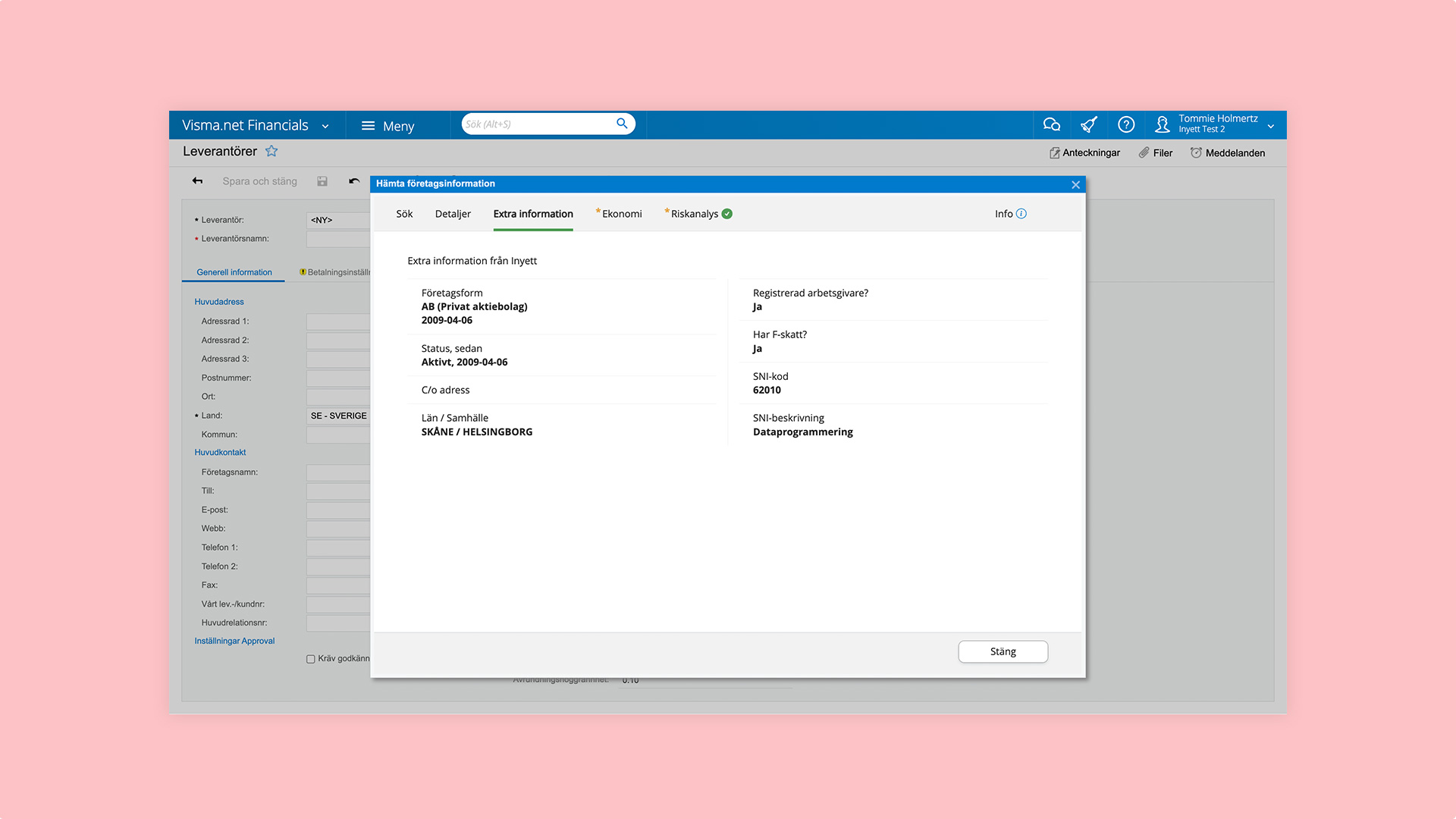Click the Filer paperclip icon

(1144, 152)
